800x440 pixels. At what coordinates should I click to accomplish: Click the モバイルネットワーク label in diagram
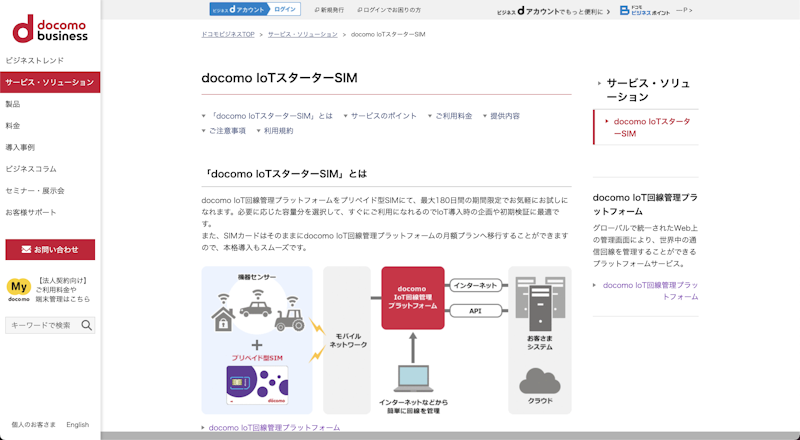point(348,340)
